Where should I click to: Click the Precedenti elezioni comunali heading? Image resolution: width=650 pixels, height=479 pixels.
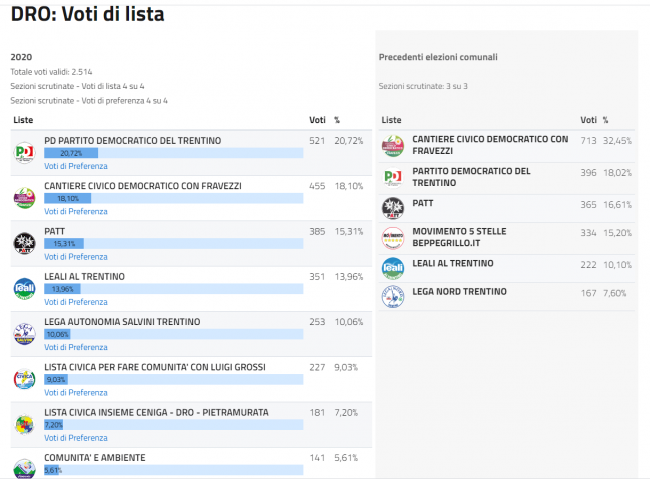coord(438,57)
